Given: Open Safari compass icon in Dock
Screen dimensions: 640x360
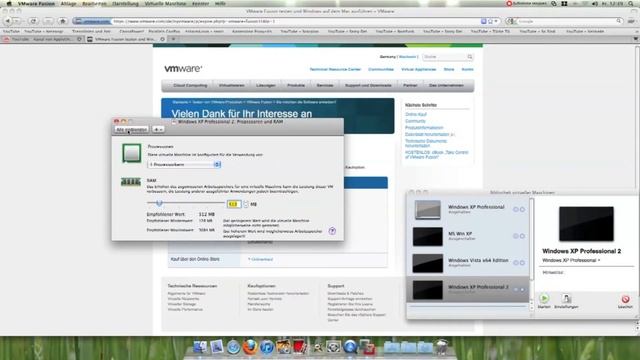Looking at the screenshot, I should pyautogui.click(x=233, y=347).
